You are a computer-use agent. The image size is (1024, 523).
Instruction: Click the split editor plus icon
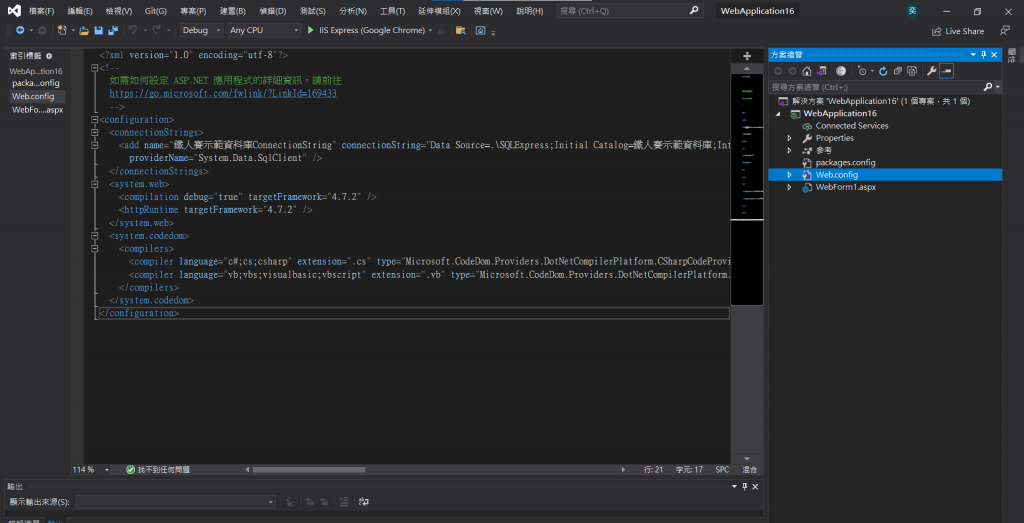tap(747, 56)
